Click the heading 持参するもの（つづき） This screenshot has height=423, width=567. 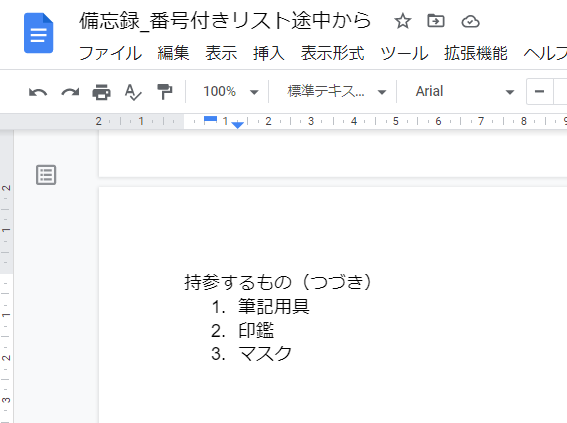(278, 282)
